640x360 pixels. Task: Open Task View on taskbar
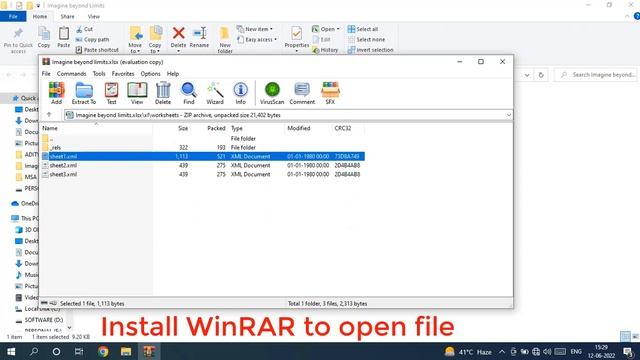click(x=79, y=351)
